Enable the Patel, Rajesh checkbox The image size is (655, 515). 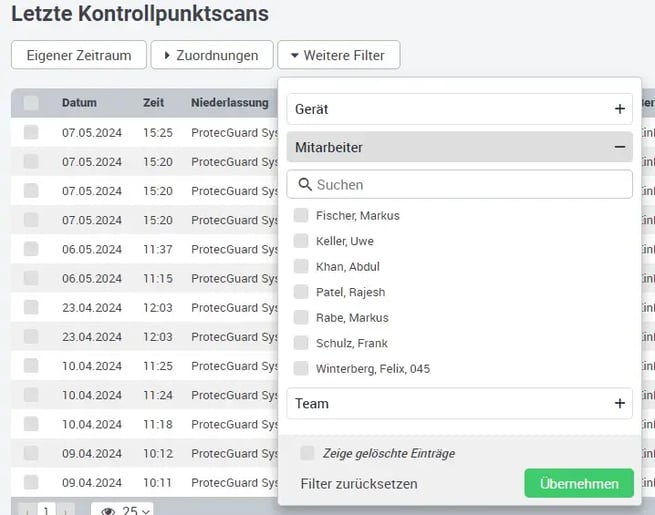coord(301,292)
